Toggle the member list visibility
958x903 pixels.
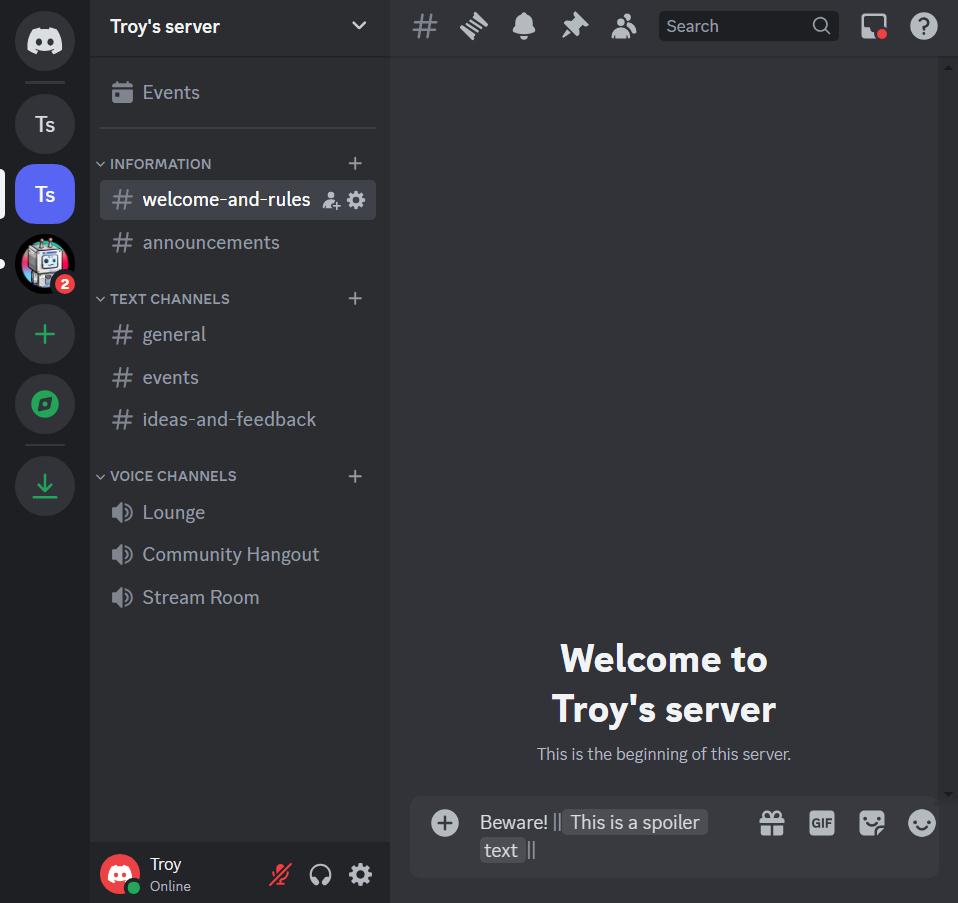623,26
